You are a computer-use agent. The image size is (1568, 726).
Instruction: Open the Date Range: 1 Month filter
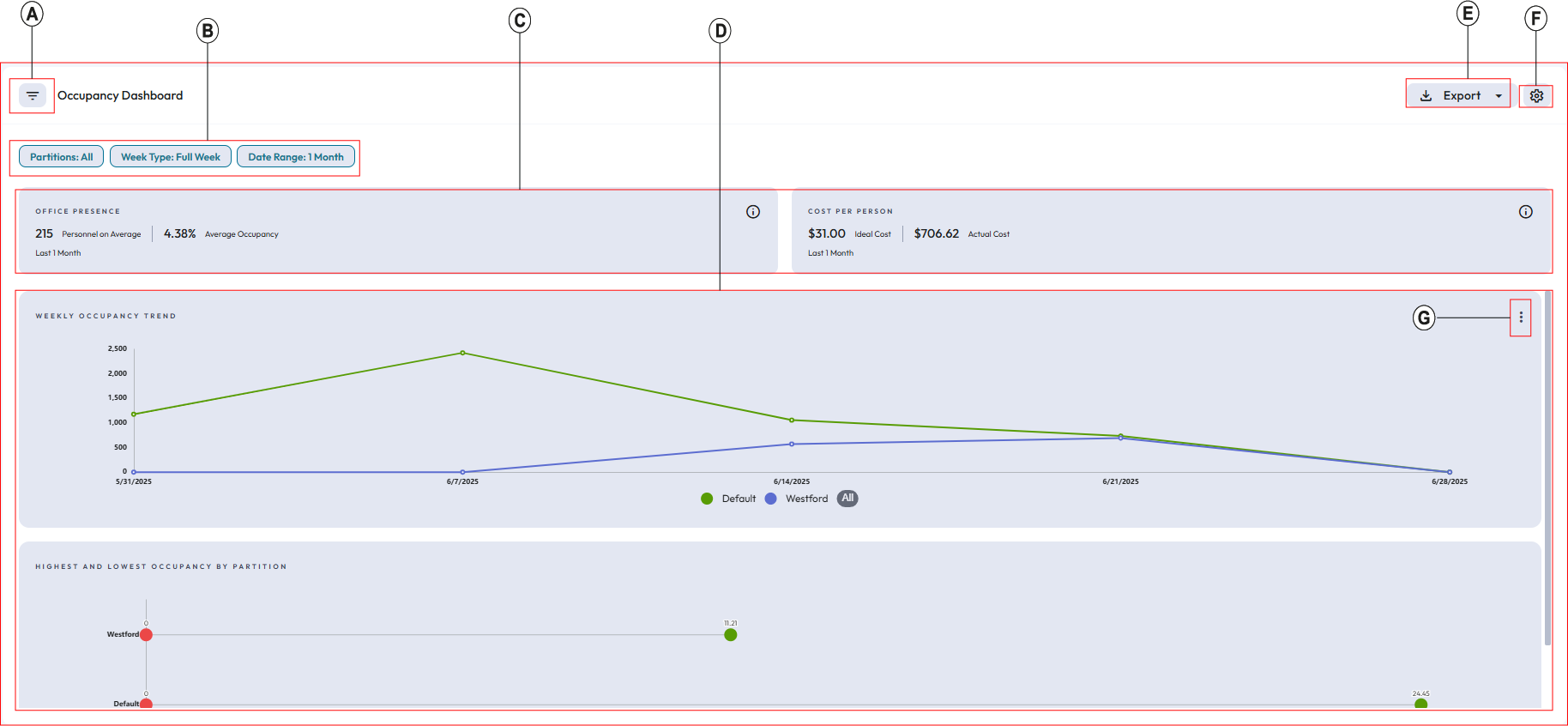click(x=296, y=157)
